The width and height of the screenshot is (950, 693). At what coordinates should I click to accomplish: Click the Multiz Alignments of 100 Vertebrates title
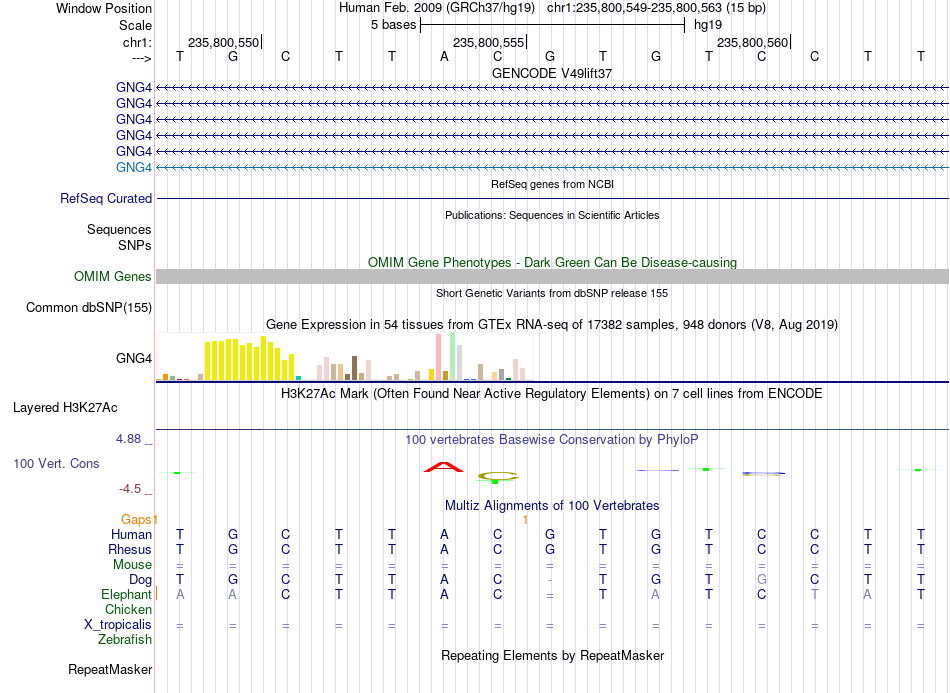tap(552, 505)
